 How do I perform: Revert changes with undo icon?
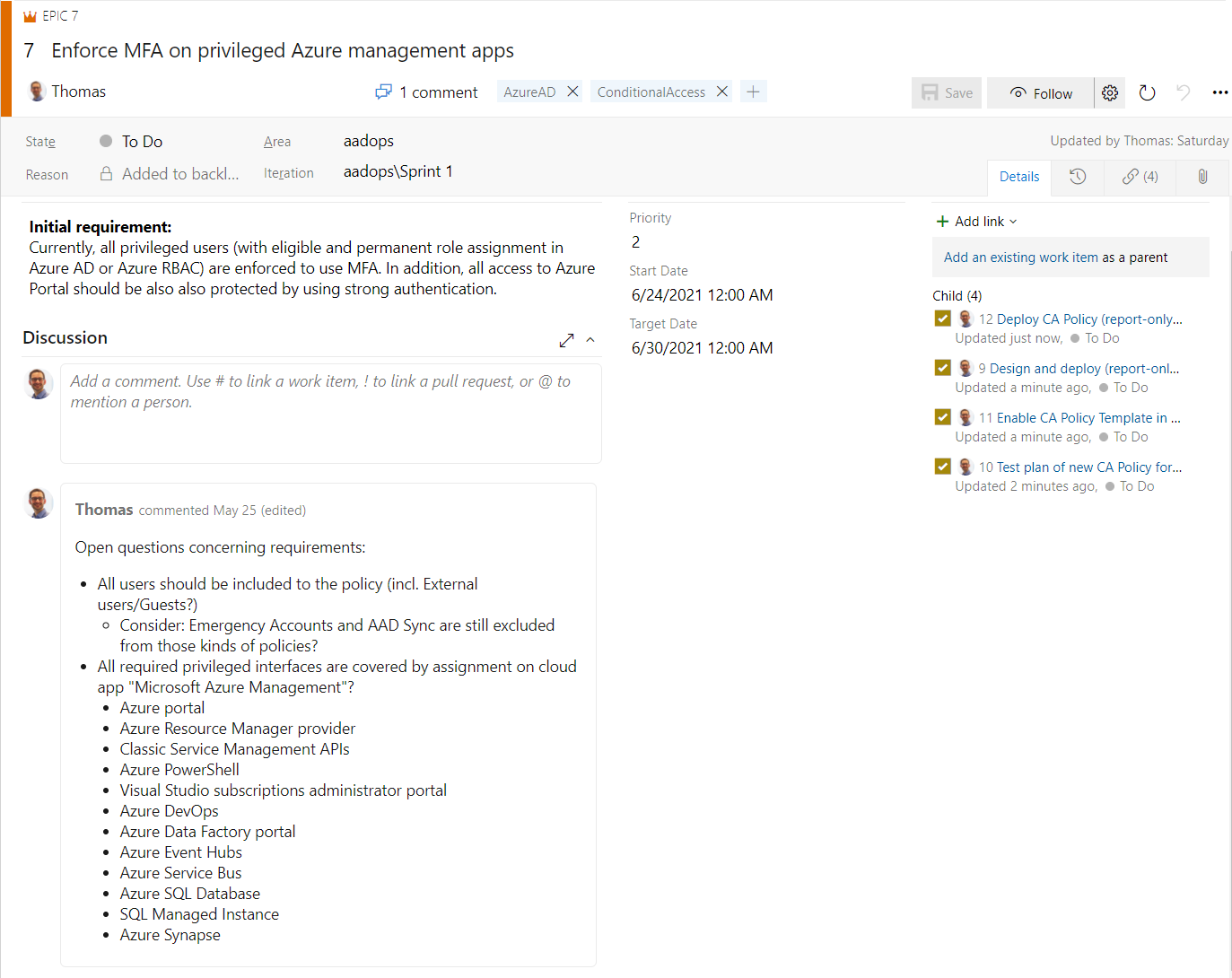pos(1184,93)
